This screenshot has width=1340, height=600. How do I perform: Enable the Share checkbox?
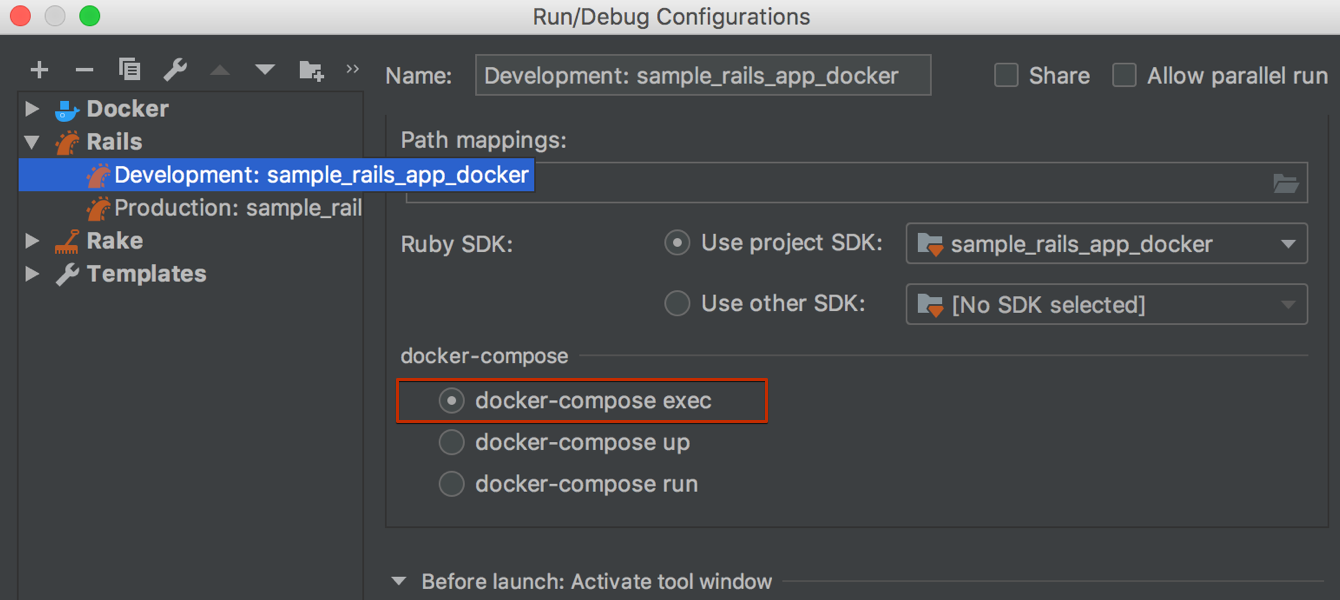point(1006,75)
